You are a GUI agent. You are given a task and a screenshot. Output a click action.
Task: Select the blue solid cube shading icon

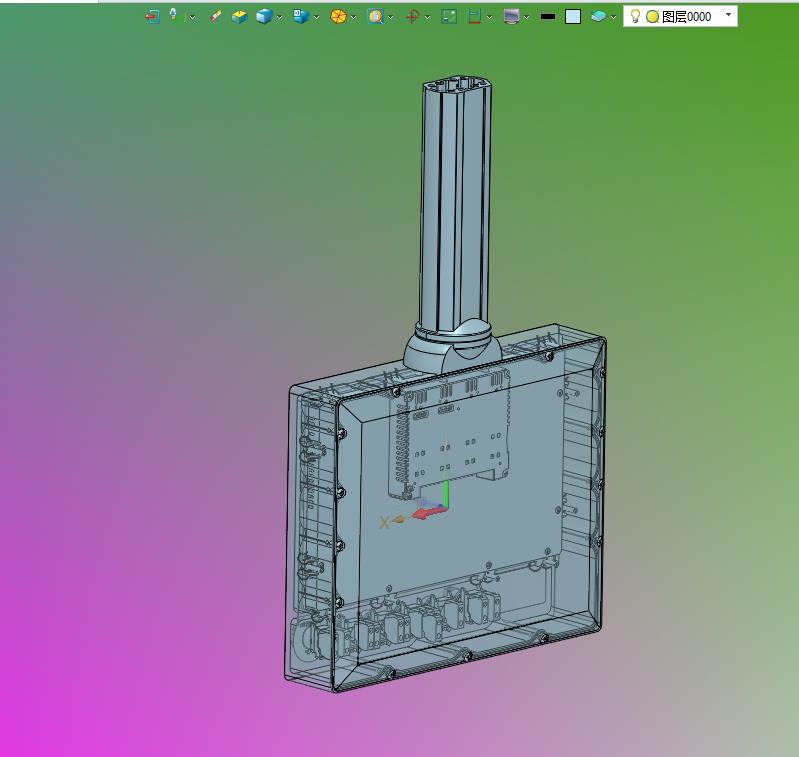[x=264, y=17]
